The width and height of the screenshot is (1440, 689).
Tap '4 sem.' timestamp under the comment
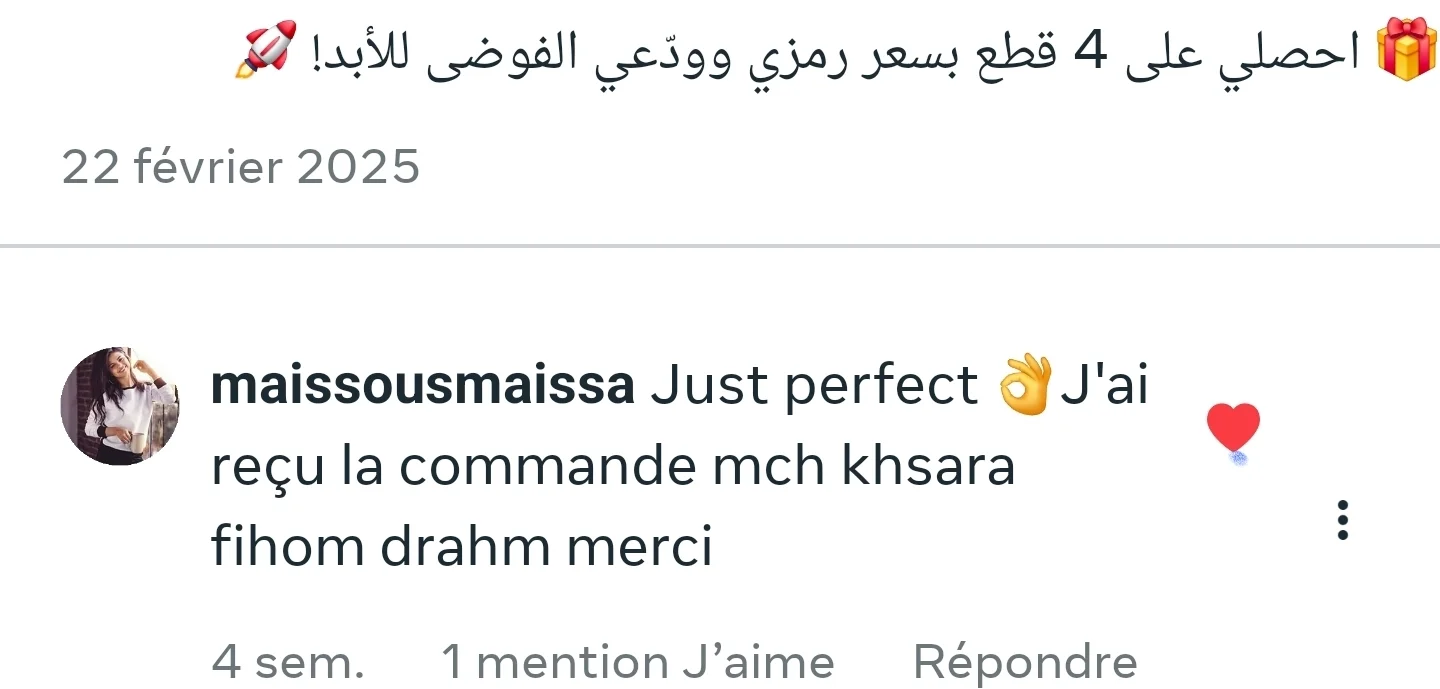288,660
